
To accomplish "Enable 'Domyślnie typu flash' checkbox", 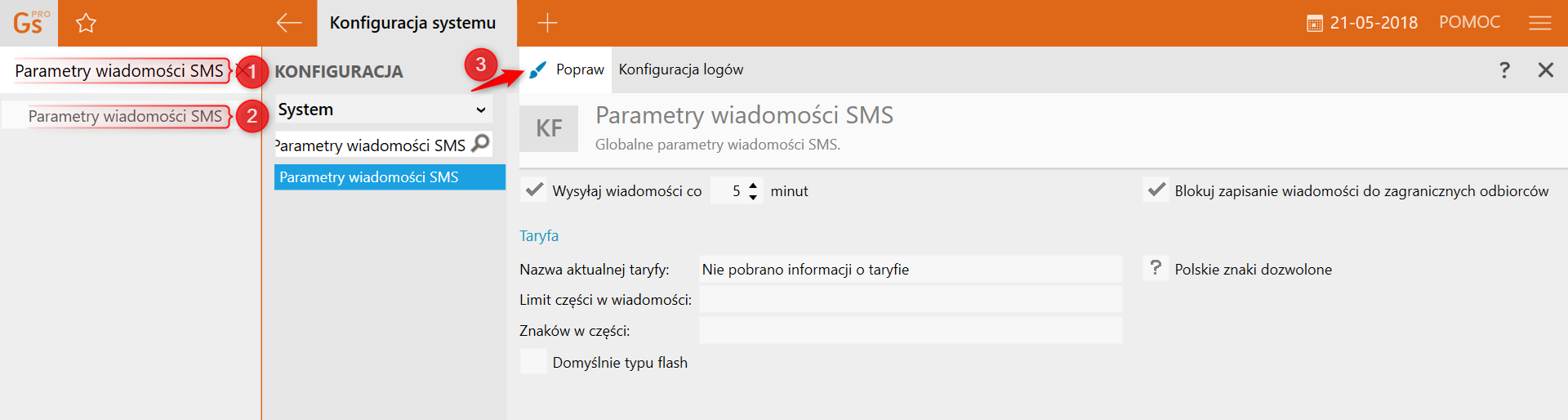I will click(533, 362).
